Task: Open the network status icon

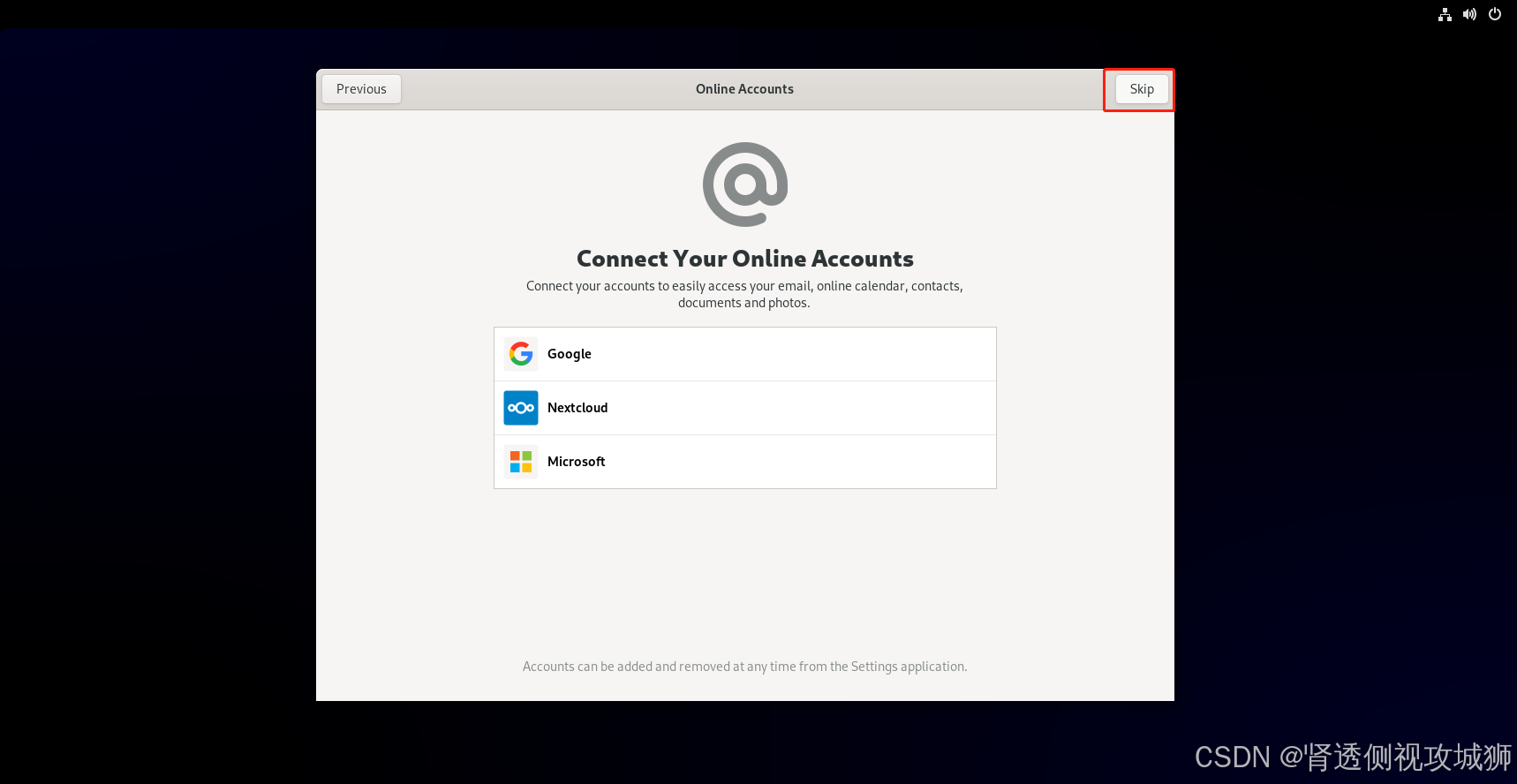Action: pyautogui.click(x=1445, y=14)
